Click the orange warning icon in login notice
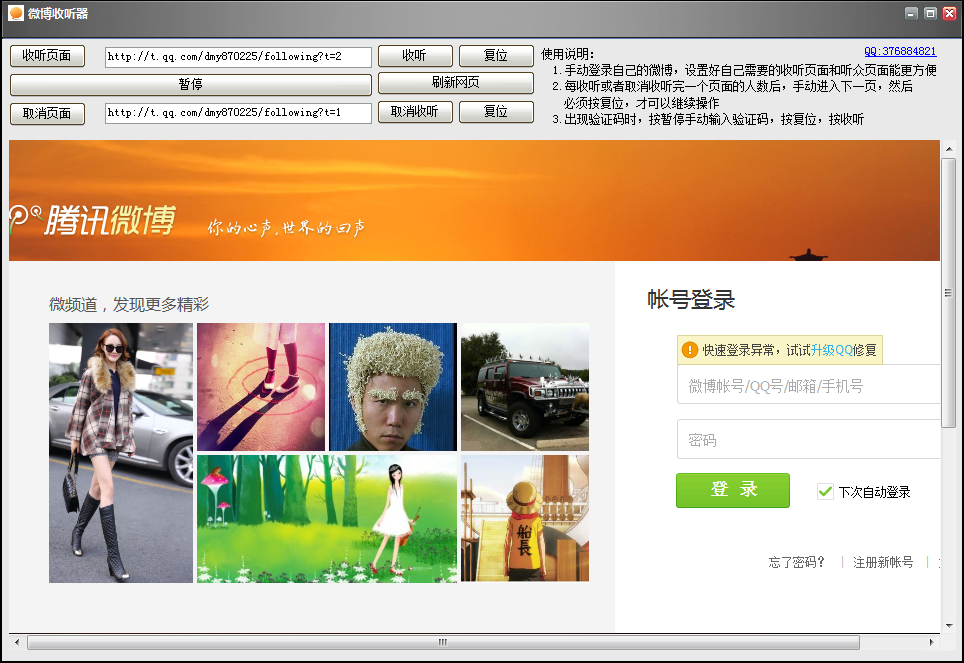This screenshot has height=663, width=964. click(690, 350)
